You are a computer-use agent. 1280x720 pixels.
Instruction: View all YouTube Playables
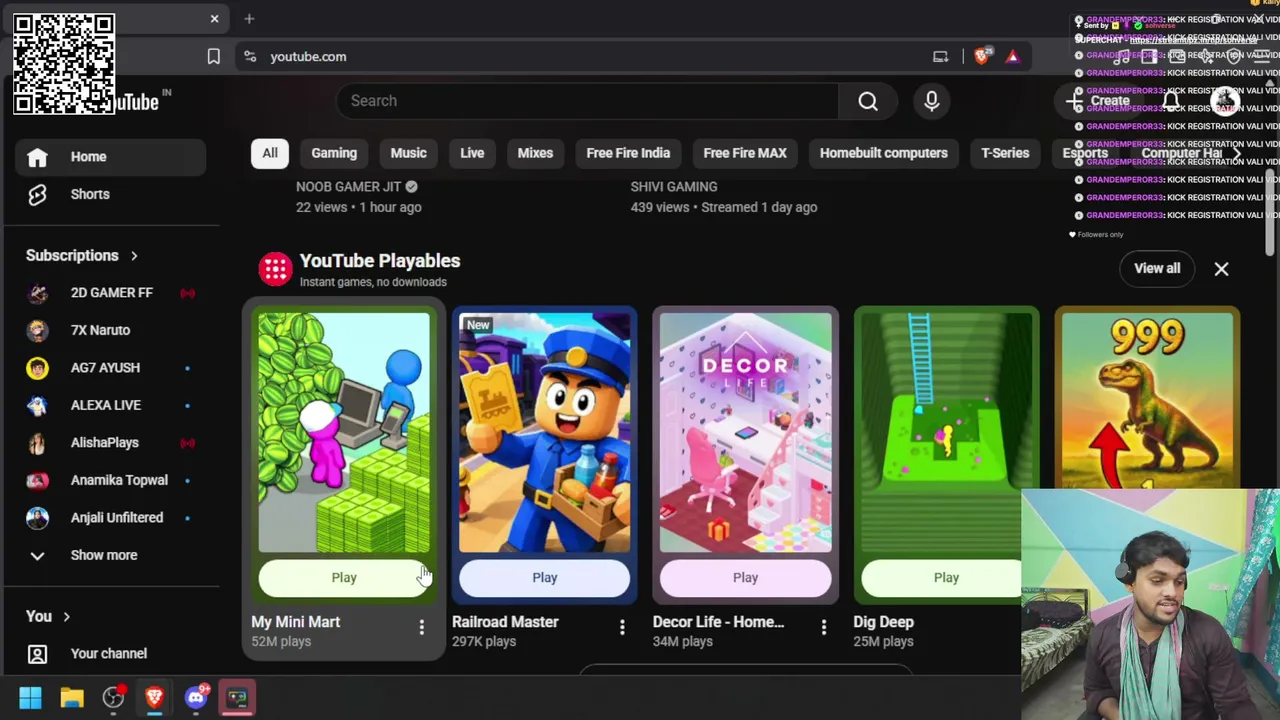pos(1157,269)
